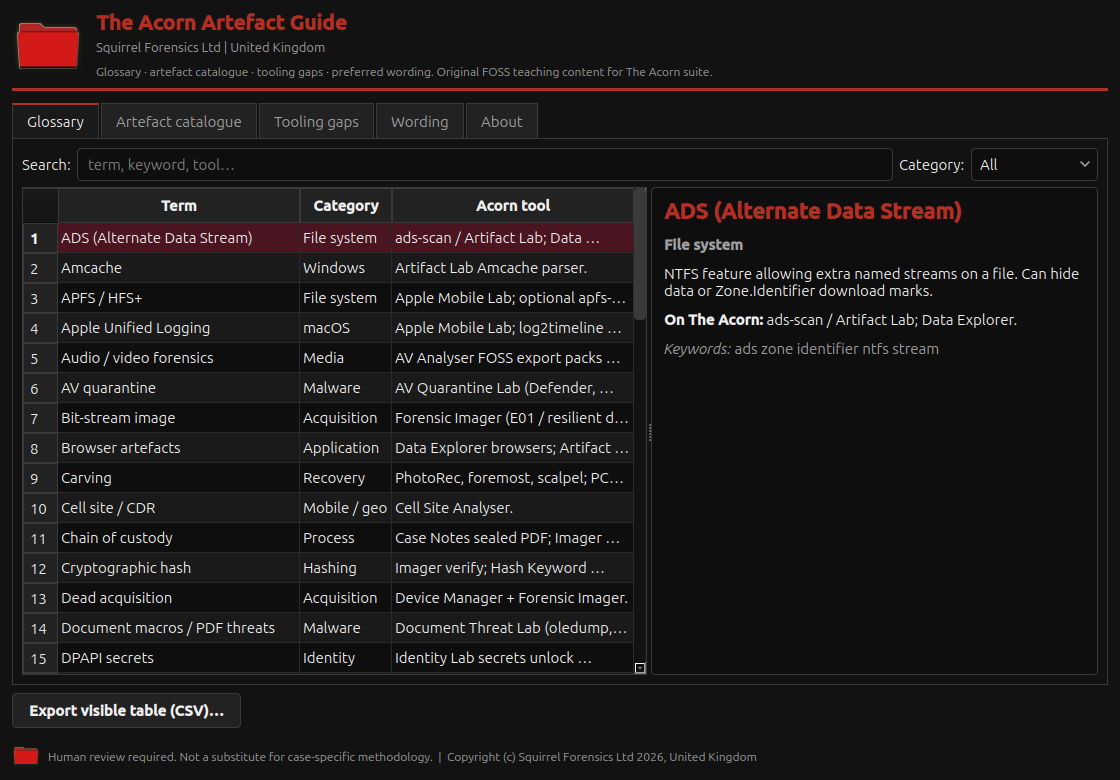Sort by Acorn tool column header
The height and width of the screenshot is (780, 1120).
[513, 206]
